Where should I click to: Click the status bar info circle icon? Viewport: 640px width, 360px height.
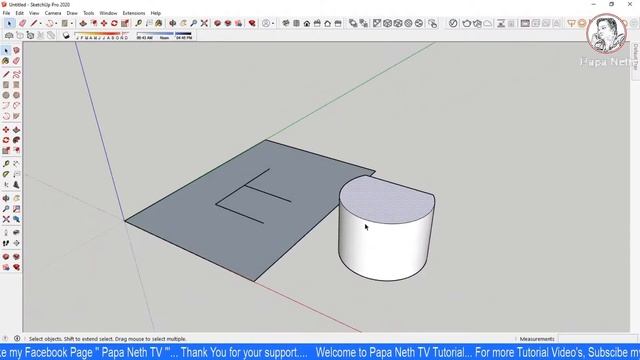(x=17, y=338)
